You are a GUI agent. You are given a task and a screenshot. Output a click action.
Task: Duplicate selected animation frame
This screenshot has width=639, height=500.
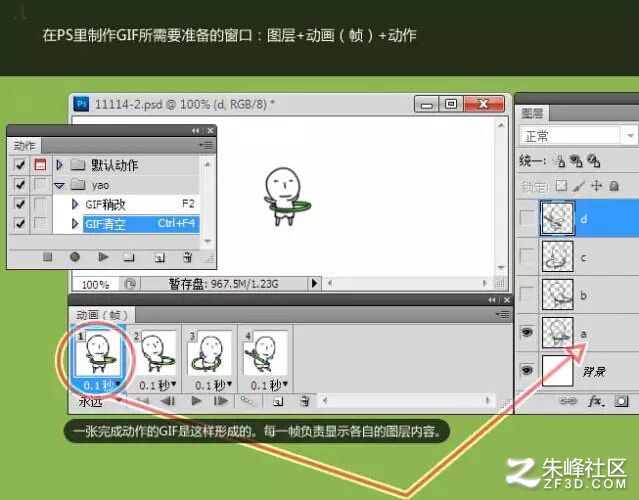point(278,401)
